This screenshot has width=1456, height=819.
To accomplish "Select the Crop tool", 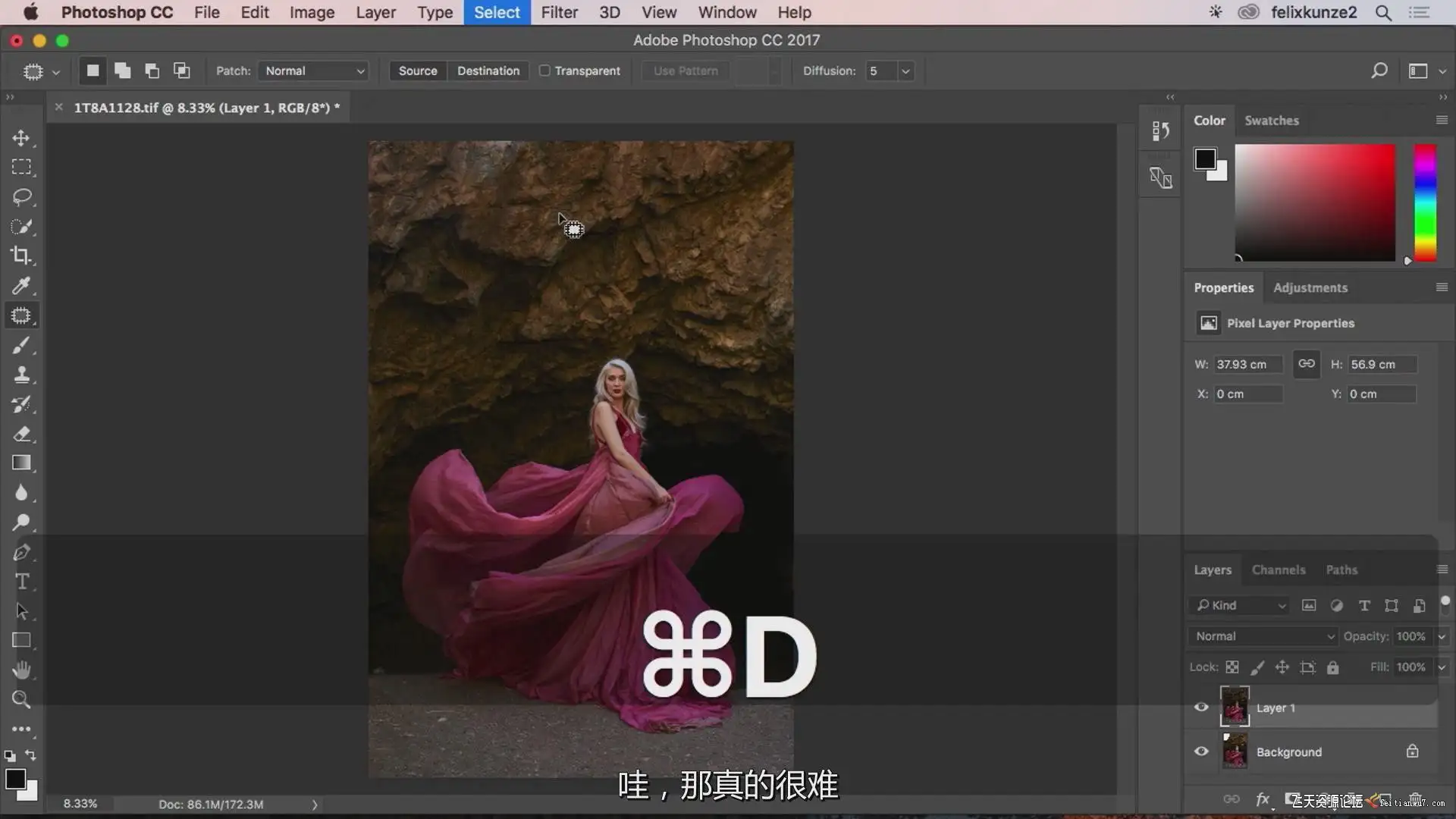I will coord(21,256).
